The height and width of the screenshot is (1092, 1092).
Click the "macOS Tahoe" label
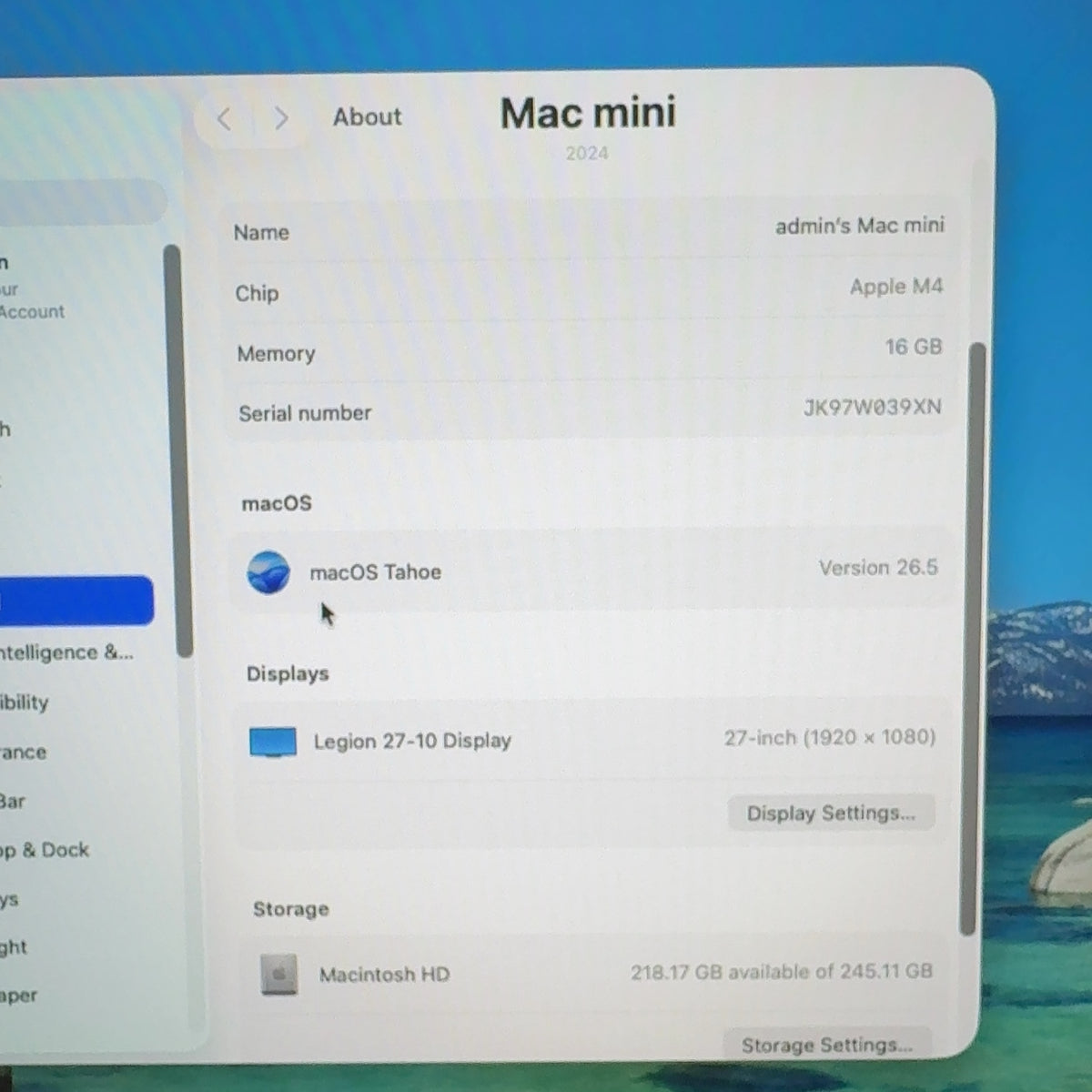pos(376,572)
